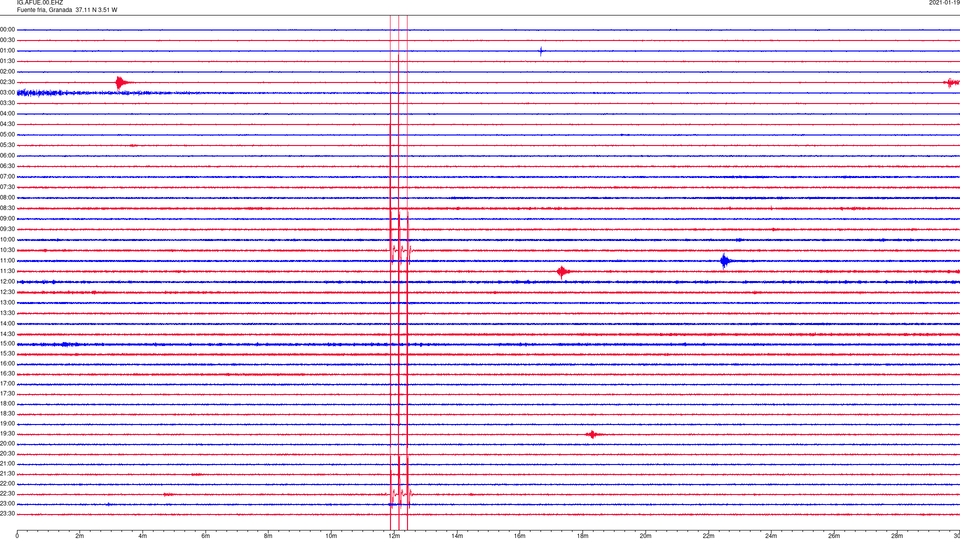This screenshot has width=960, height=540.
Task: Select the 13:30 time label
Action: point(7,313)
